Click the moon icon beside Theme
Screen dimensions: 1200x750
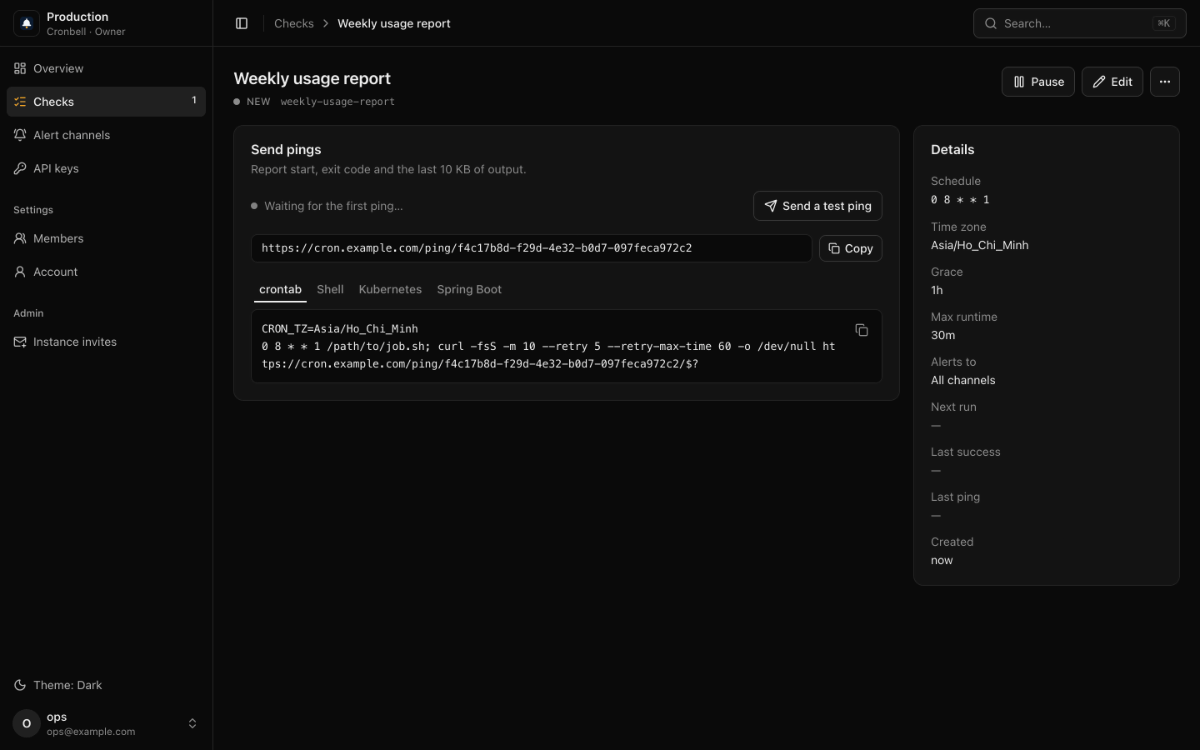pos(20,685)
